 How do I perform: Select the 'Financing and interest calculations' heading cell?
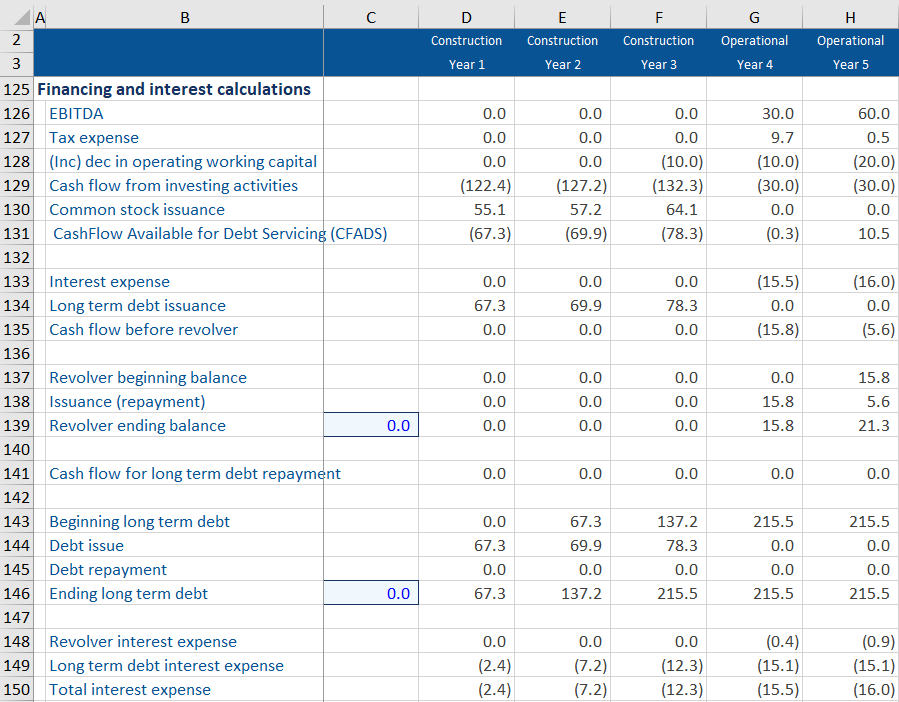174,90
